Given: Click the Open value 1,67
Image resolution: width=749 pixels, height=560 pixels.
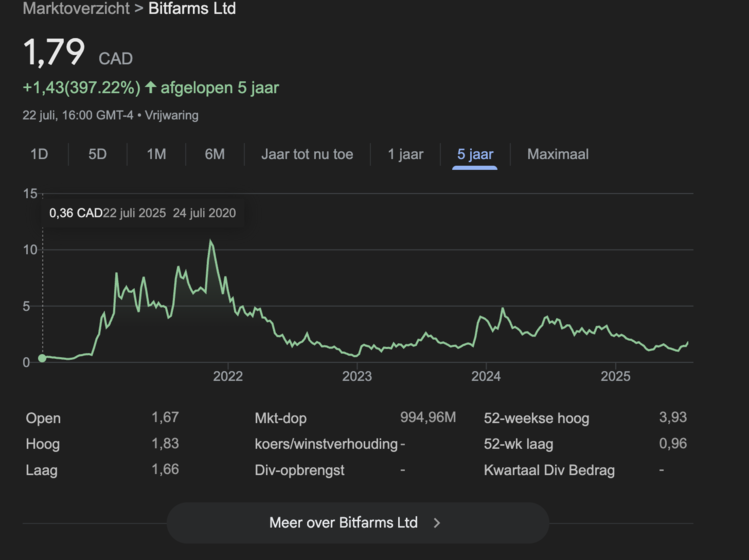Looking at the screenshot, I should (x=165, y=418).
